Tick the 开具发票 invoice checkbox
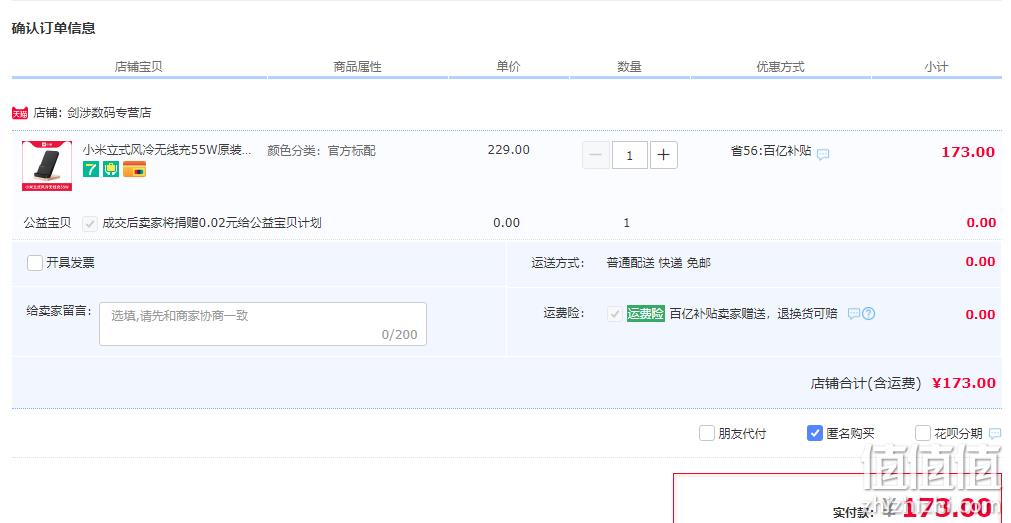The height and width of the screenshot is (523, 1011). point(35,262)
